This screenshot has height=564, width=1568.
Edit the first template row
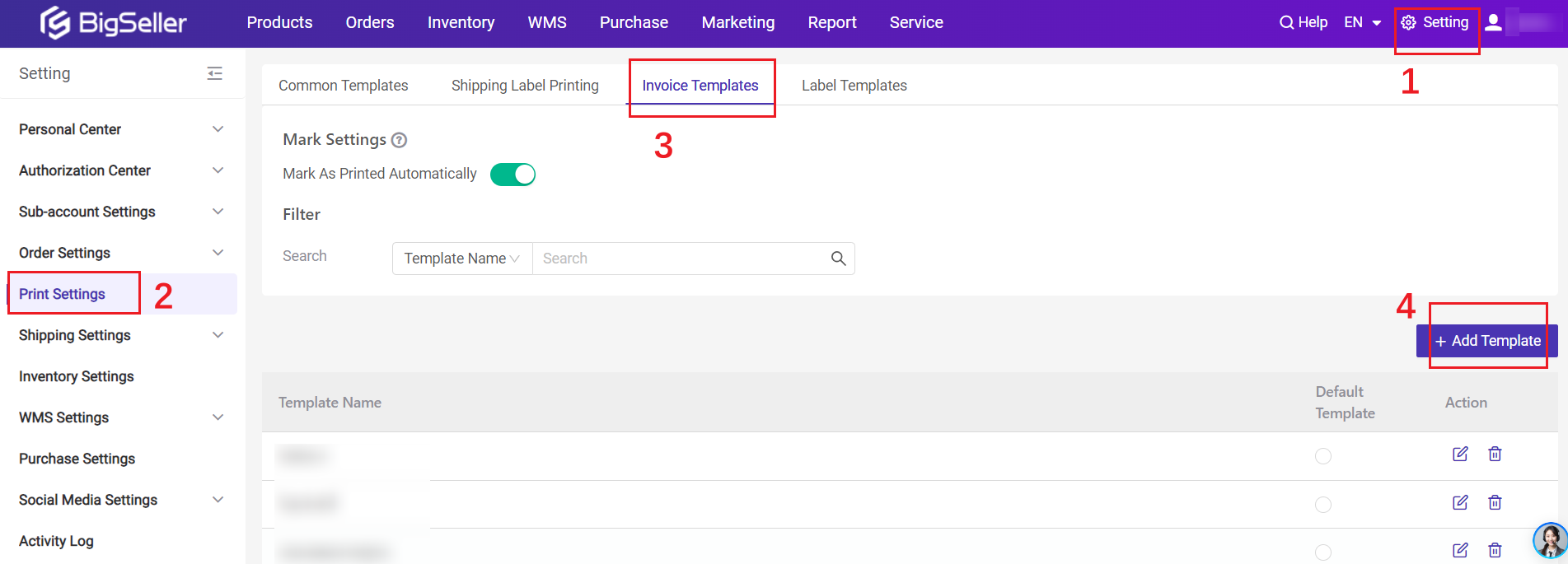pos(1460,454)
